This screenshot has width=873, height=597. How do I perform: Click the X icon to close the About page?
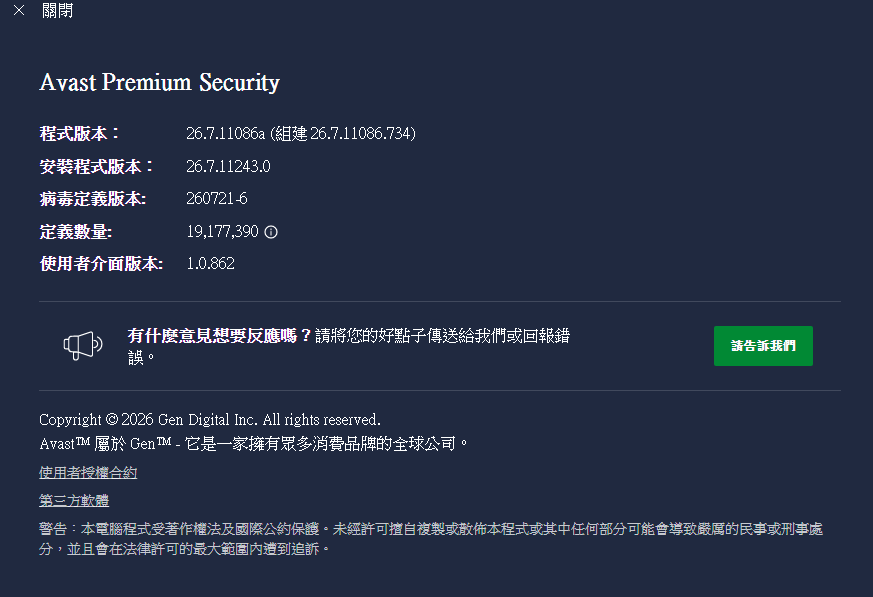19,11
